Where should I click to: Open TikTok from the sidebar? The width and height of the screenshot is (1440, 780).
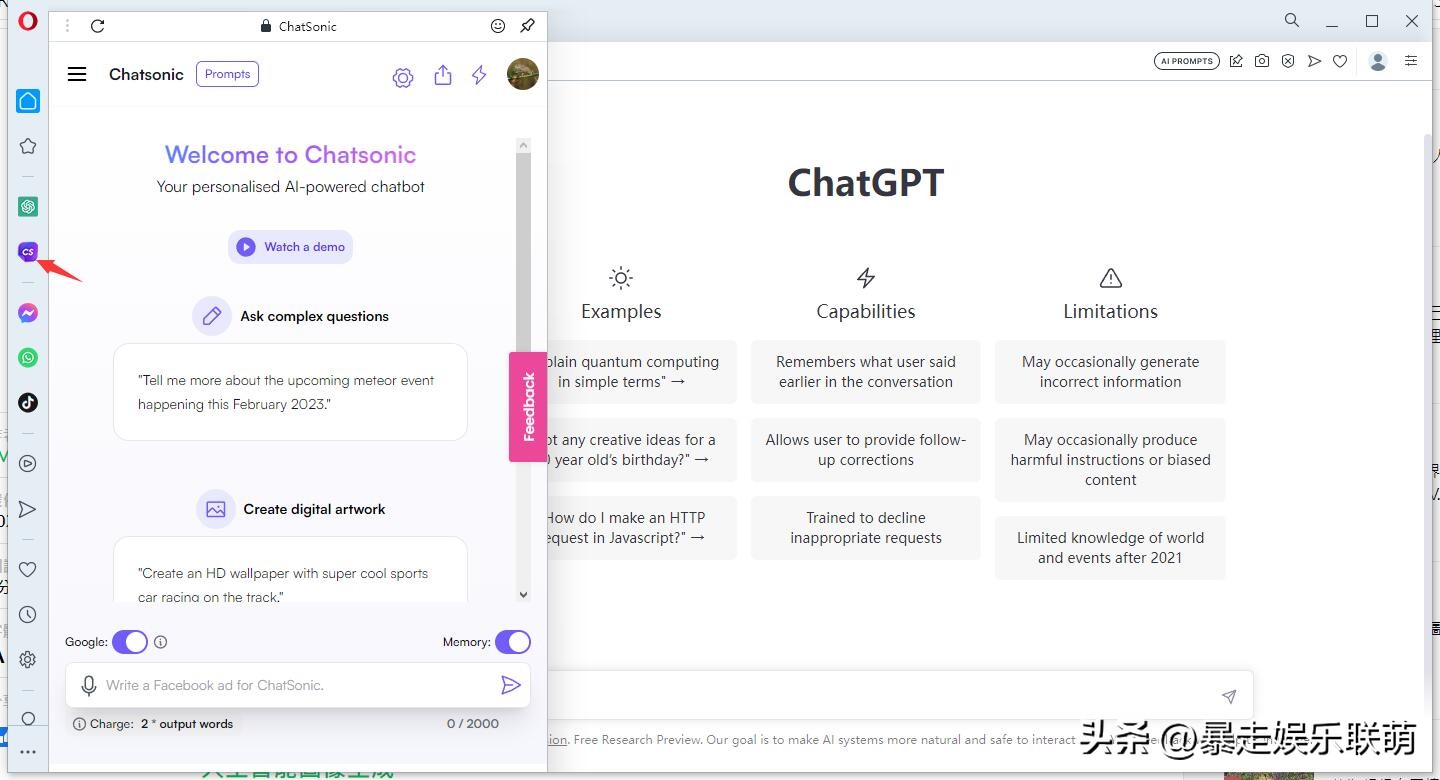click(x=27, y=402)
